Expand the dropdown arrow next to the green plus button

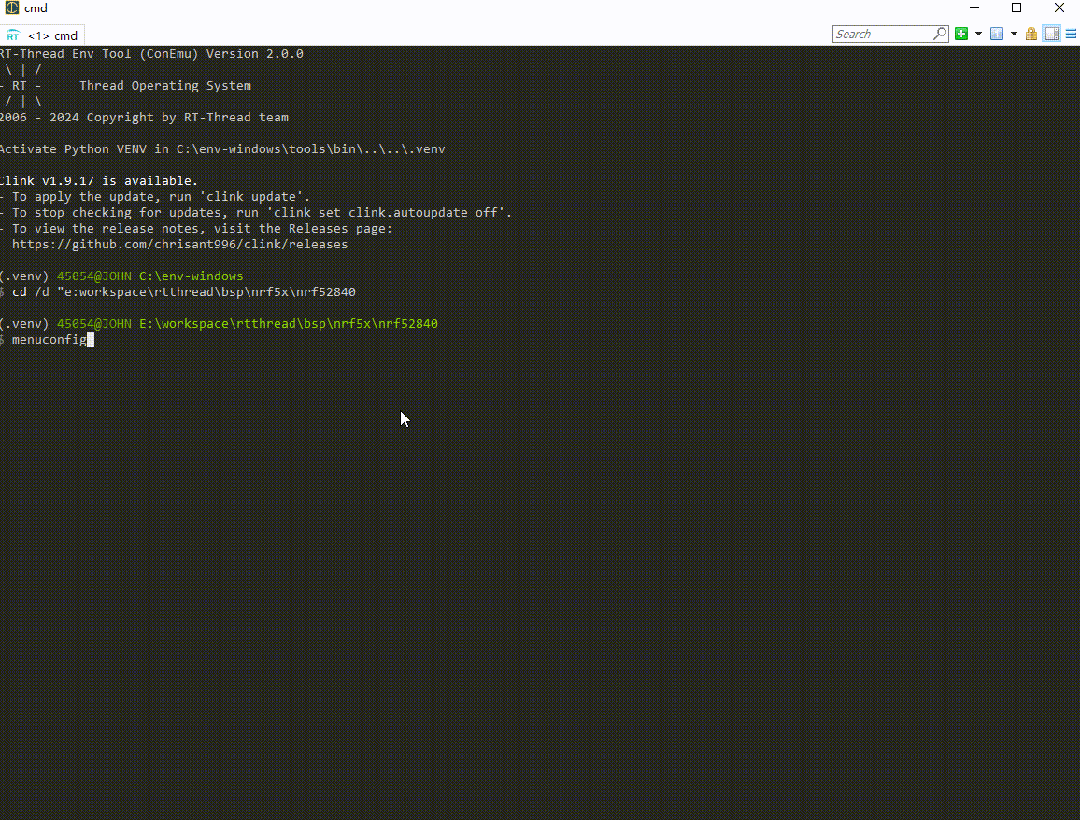[977, 33]
